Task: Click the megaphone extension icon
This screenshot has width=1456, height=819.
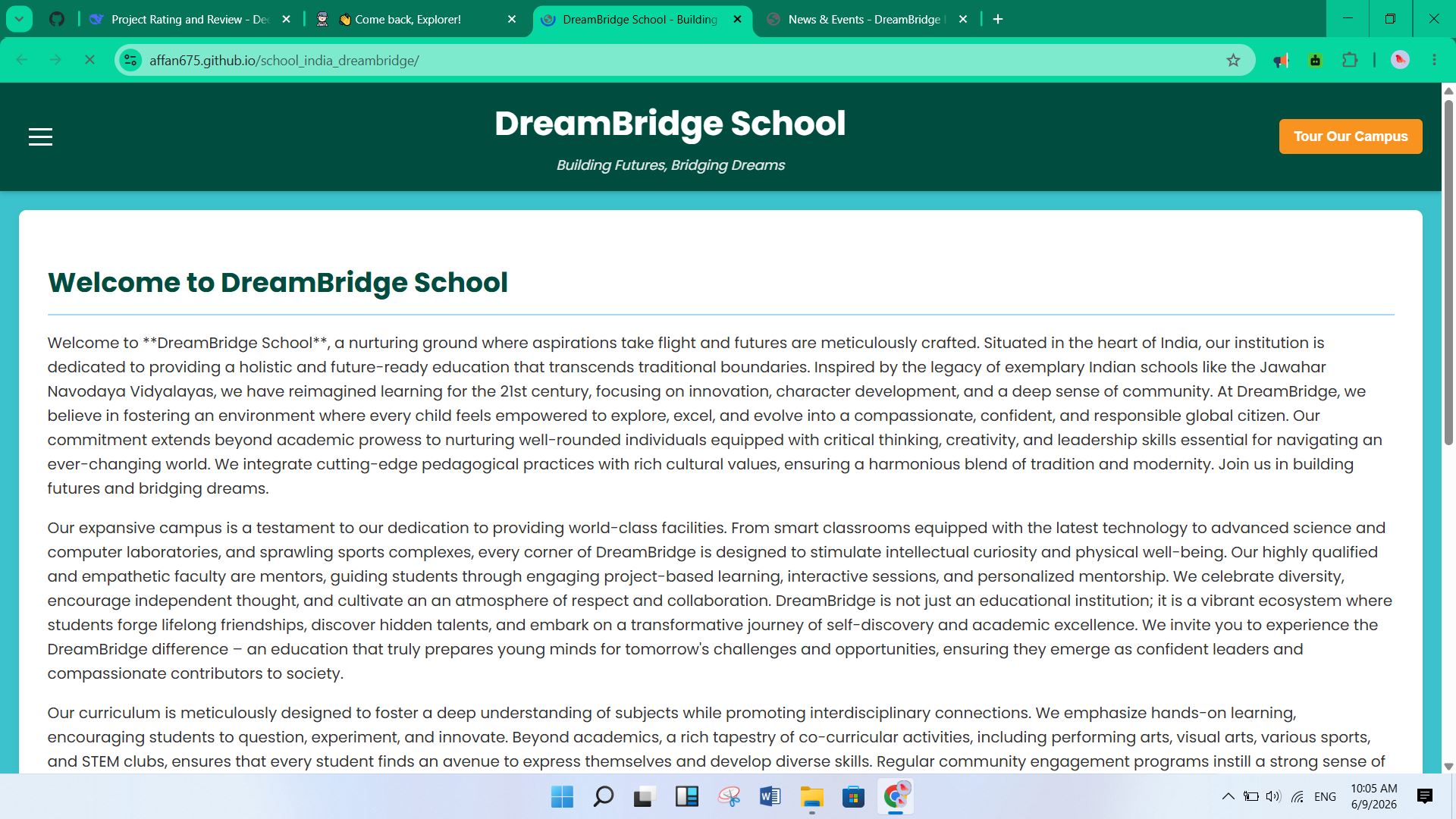Action: pyautogui.click(x=1281, y=60)
